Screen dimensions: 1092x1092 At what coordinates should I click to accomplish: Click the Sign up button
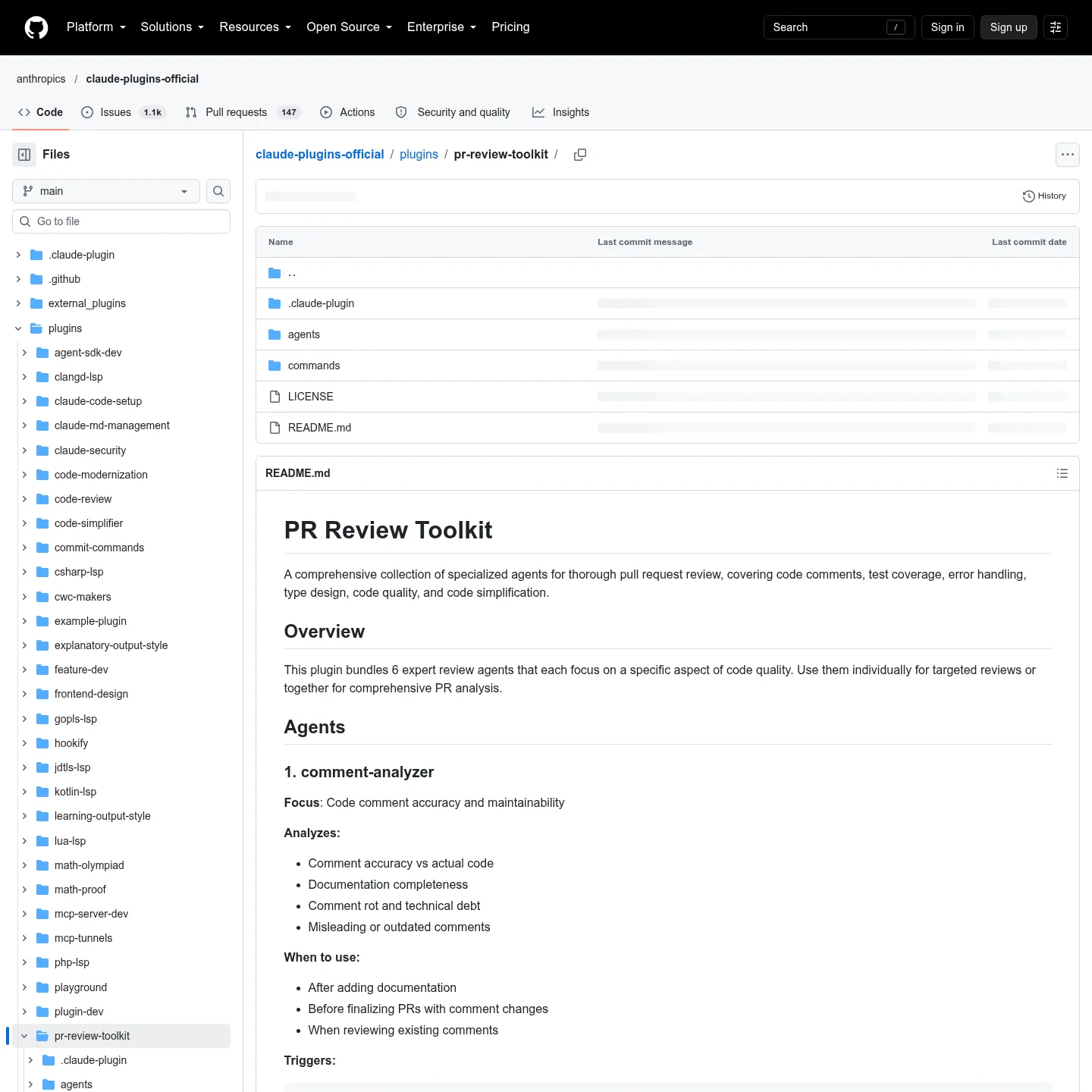point(1009,27)
